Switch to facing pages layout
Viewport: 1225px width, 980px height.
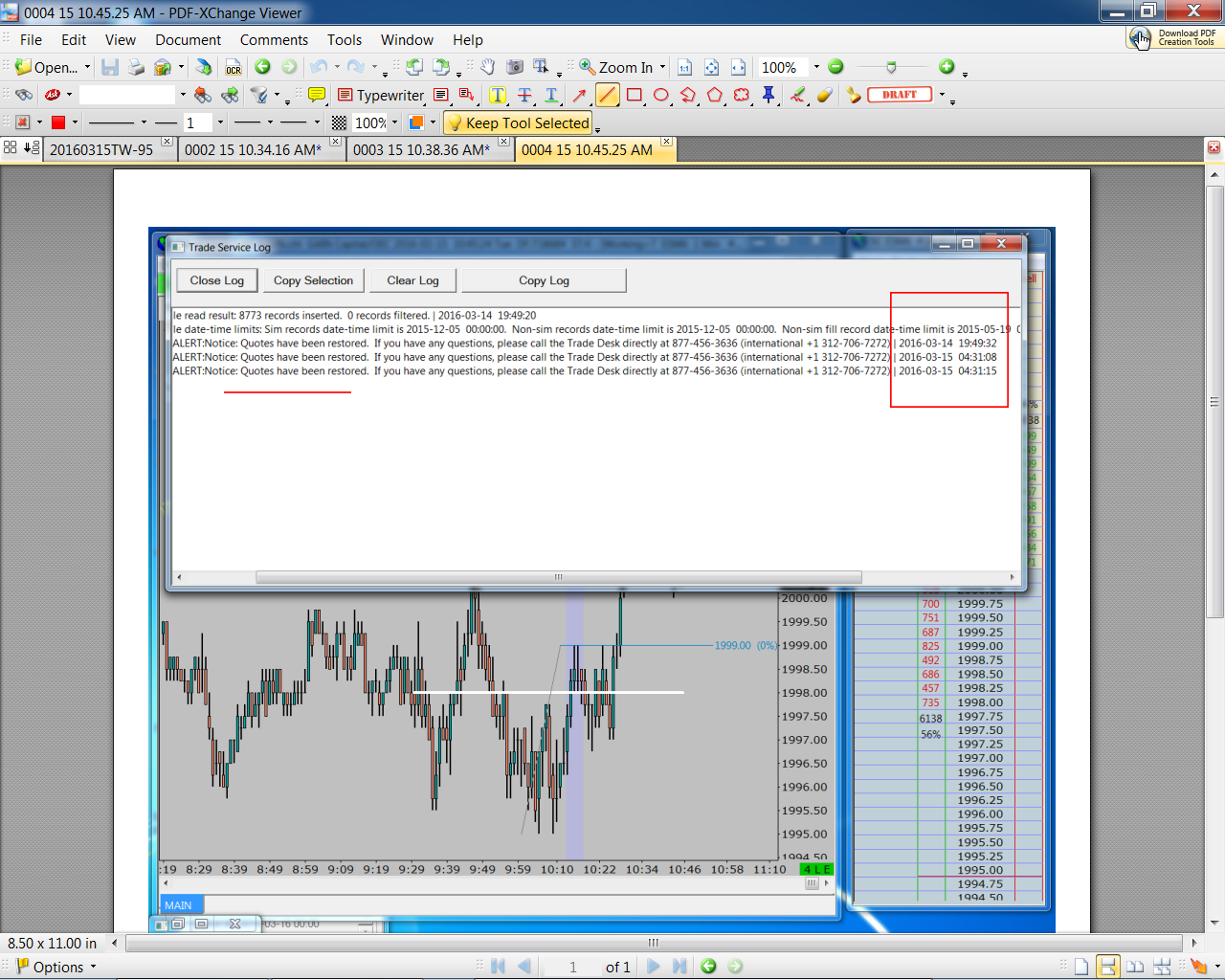1135,967
